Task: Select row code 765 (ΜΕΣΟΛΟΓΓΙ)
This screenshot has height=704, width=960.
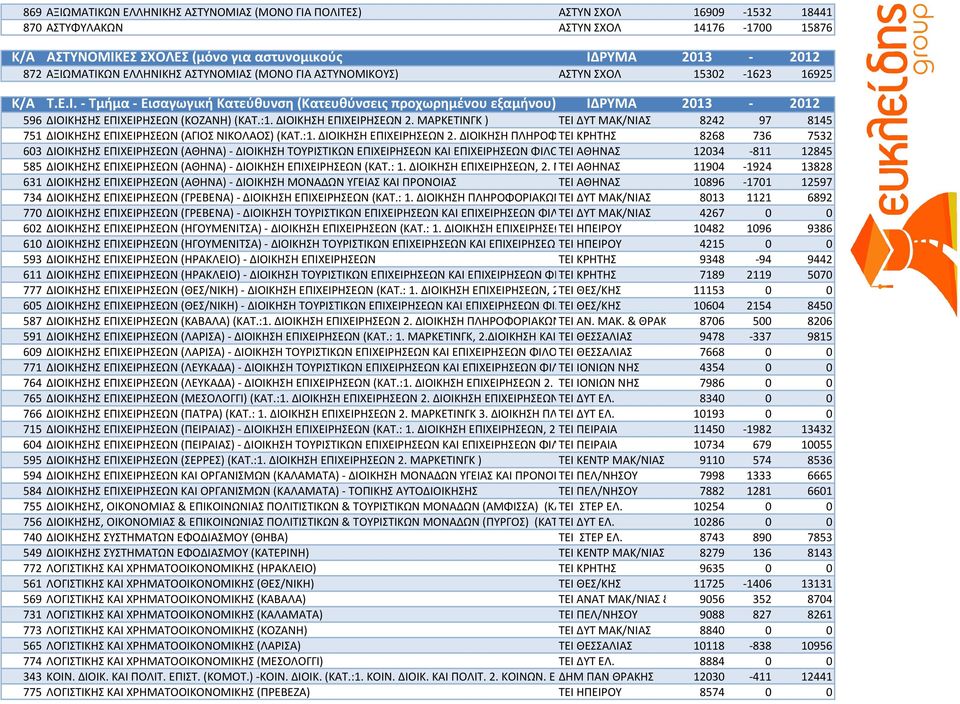Action: click(x=32, y=399)
